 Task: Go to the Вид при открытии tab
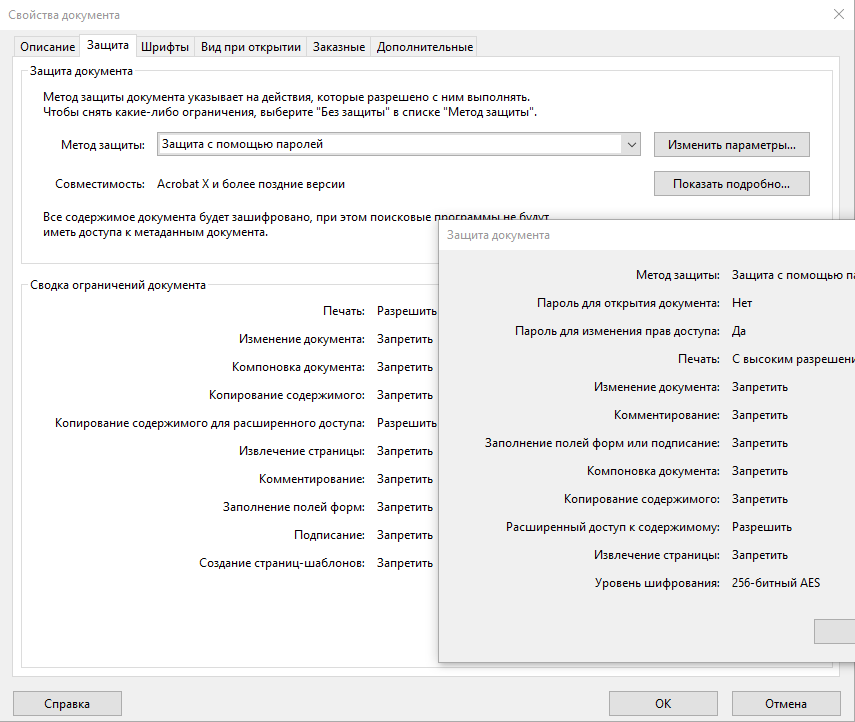point(250,47)
